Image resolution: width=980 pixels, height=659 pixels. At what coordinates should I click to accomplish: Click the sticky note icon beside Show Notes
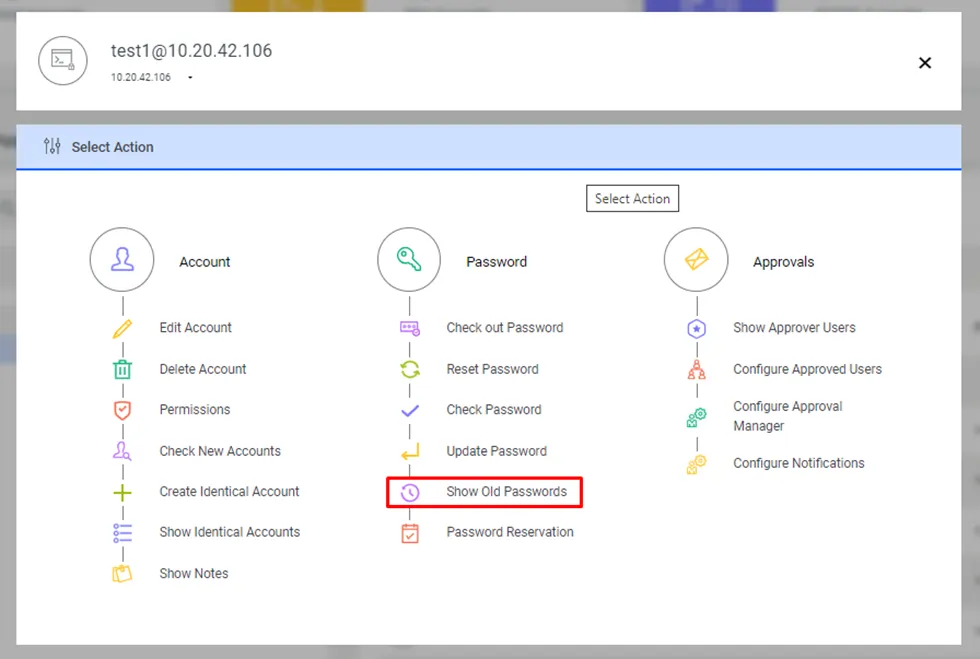pos(122,573)
